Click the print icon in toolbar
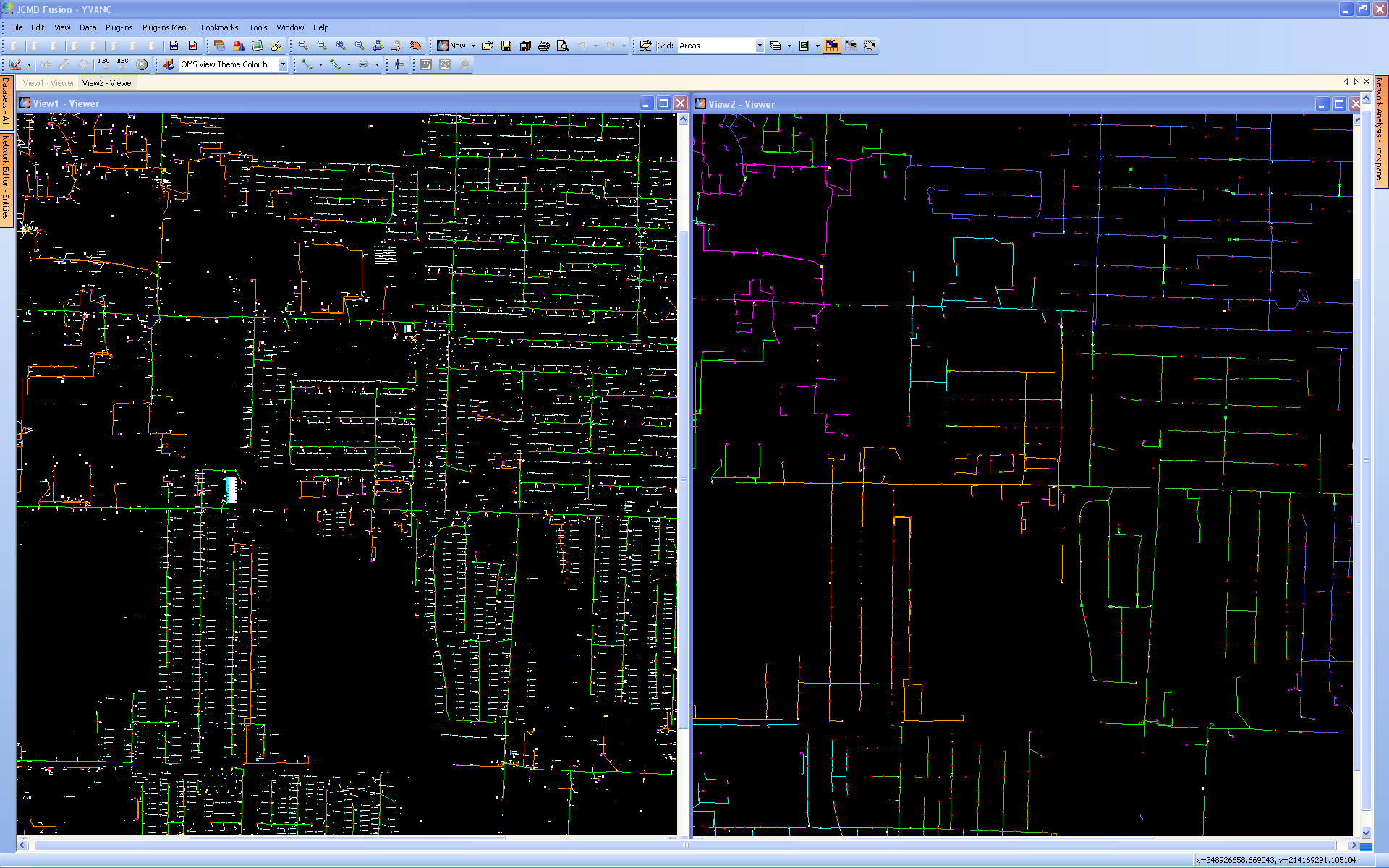This screenshot has width=1389, height=868. click(x=544, y=46)
